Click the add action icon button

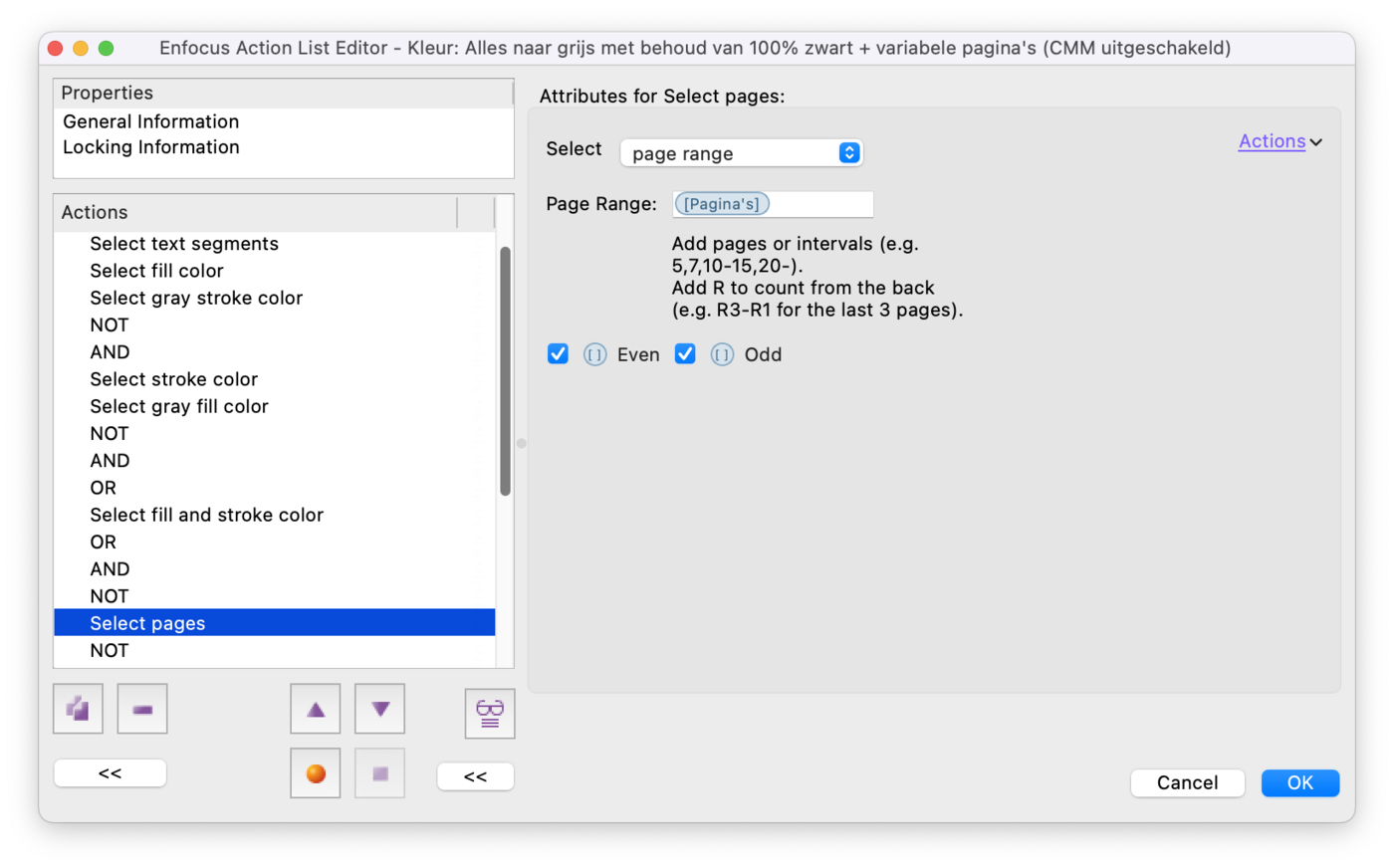(x=78, y=709)
